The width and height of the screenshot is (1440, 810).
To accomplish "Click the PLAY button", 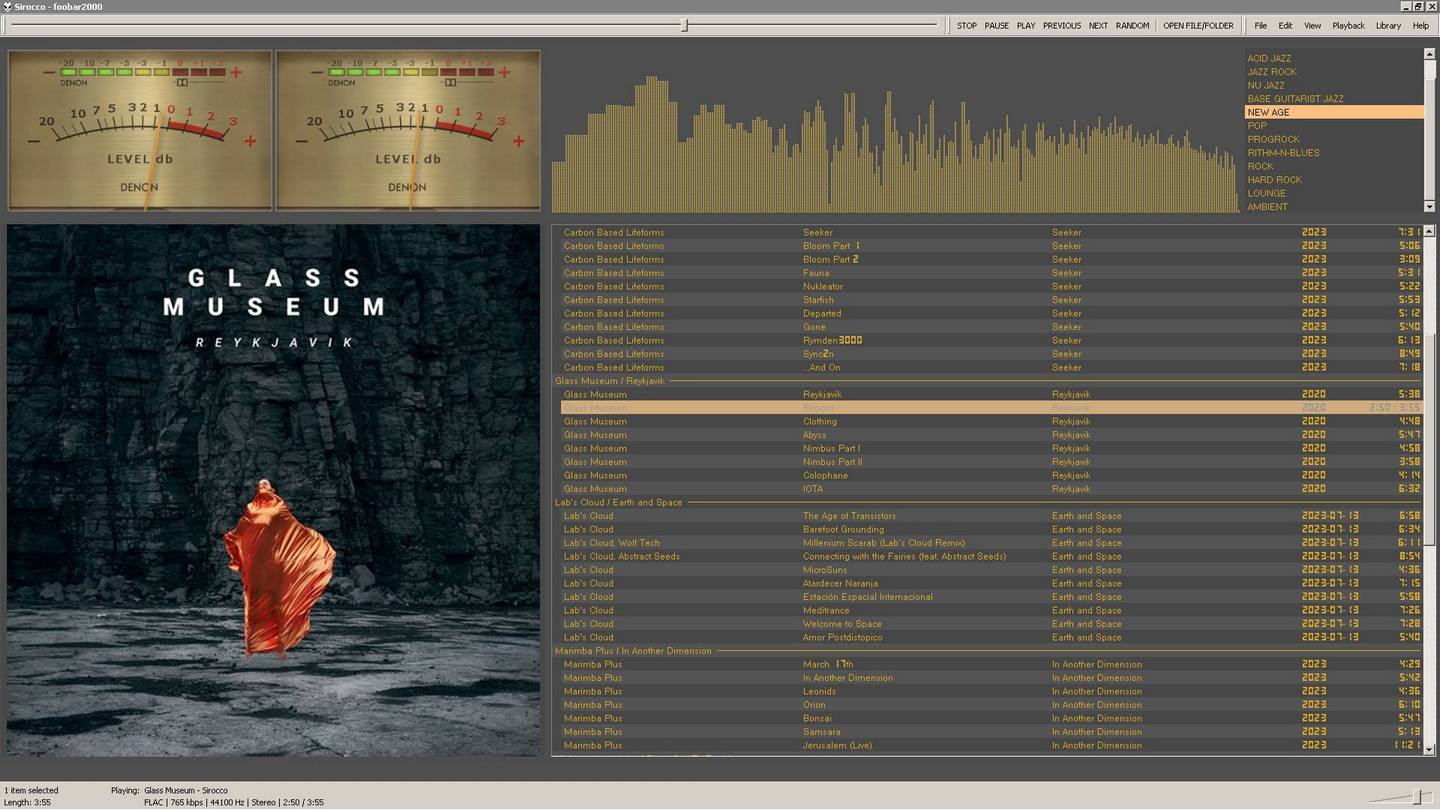I will click(x=1026, y=26).
